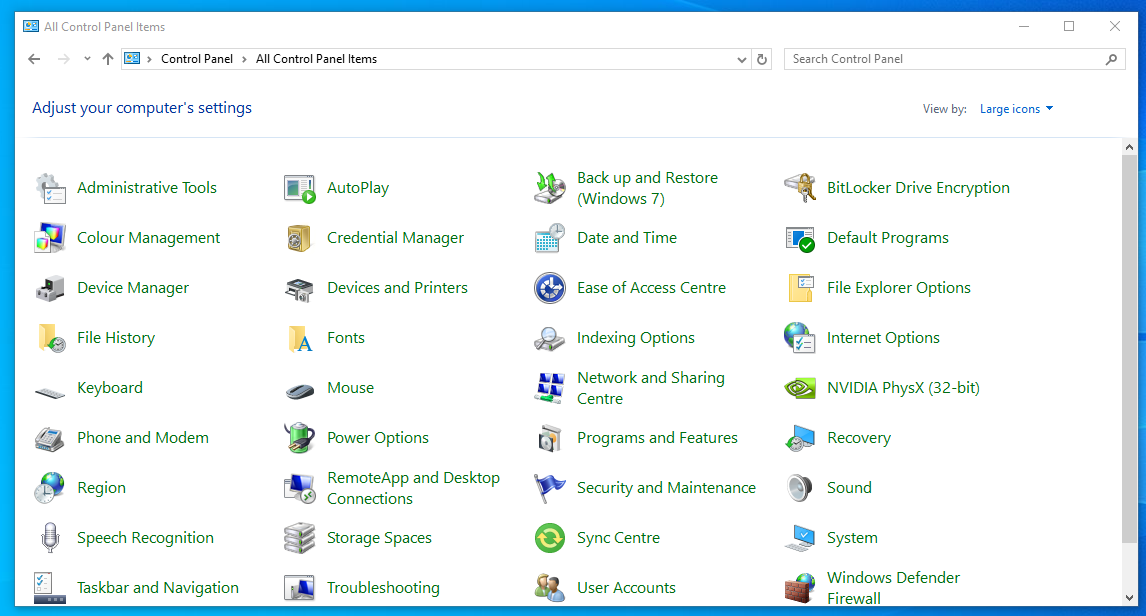Select the Control Panel breadcrumb

[197, 59]
